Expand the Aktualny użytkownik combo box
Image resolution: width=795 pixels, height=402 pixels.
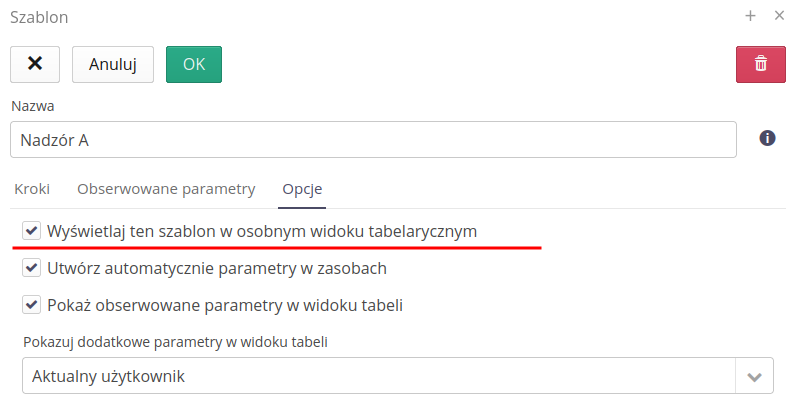[380, 377]
